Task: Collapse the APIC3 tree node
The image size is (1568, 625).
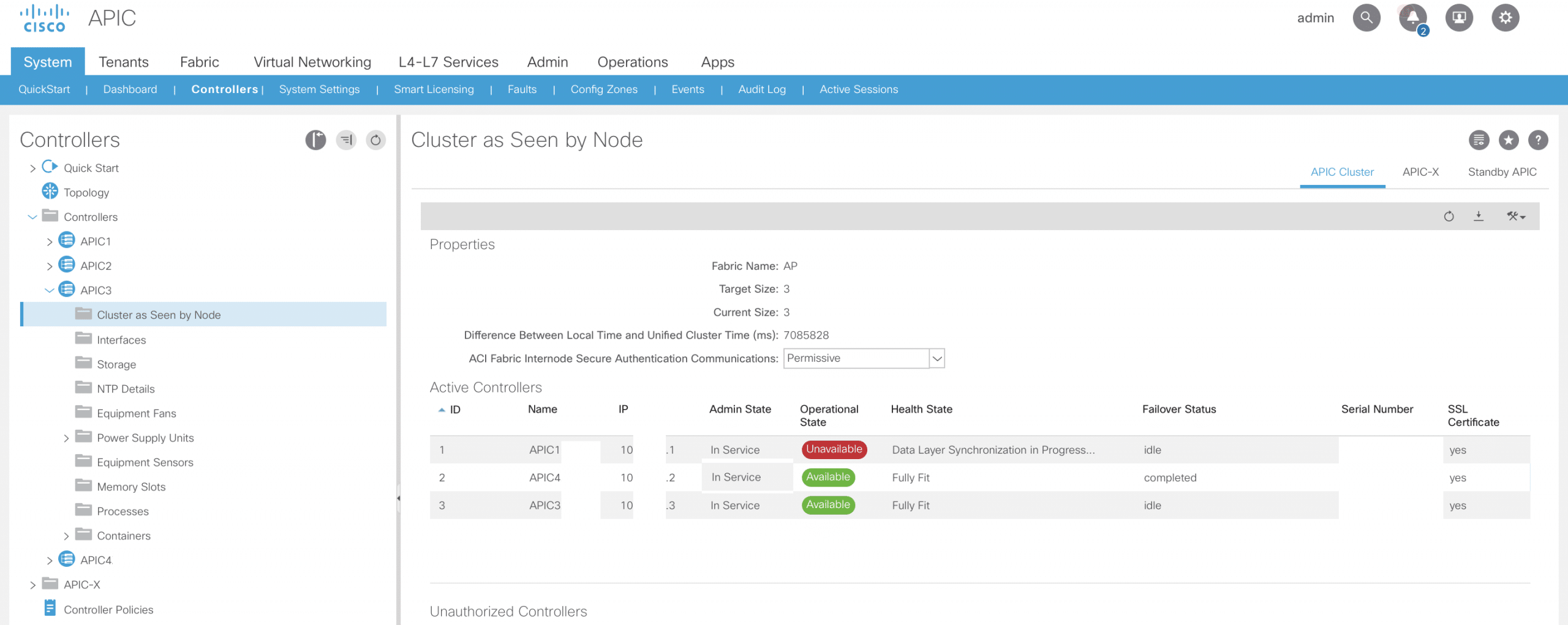Action: [50, 291]
